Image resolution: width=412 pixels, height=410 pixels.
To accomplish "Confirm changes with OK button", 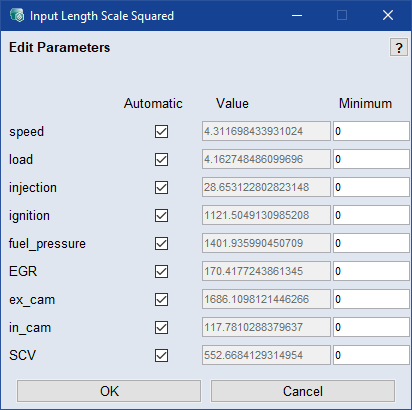I will [109, 391].
